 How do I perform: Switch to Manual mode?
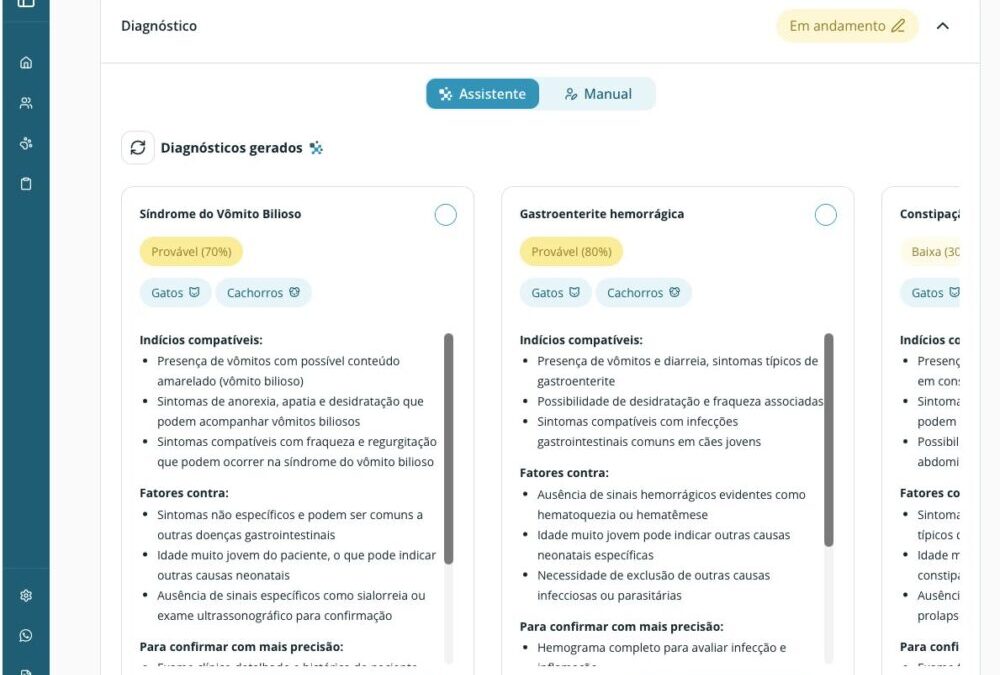coord(598,94)
